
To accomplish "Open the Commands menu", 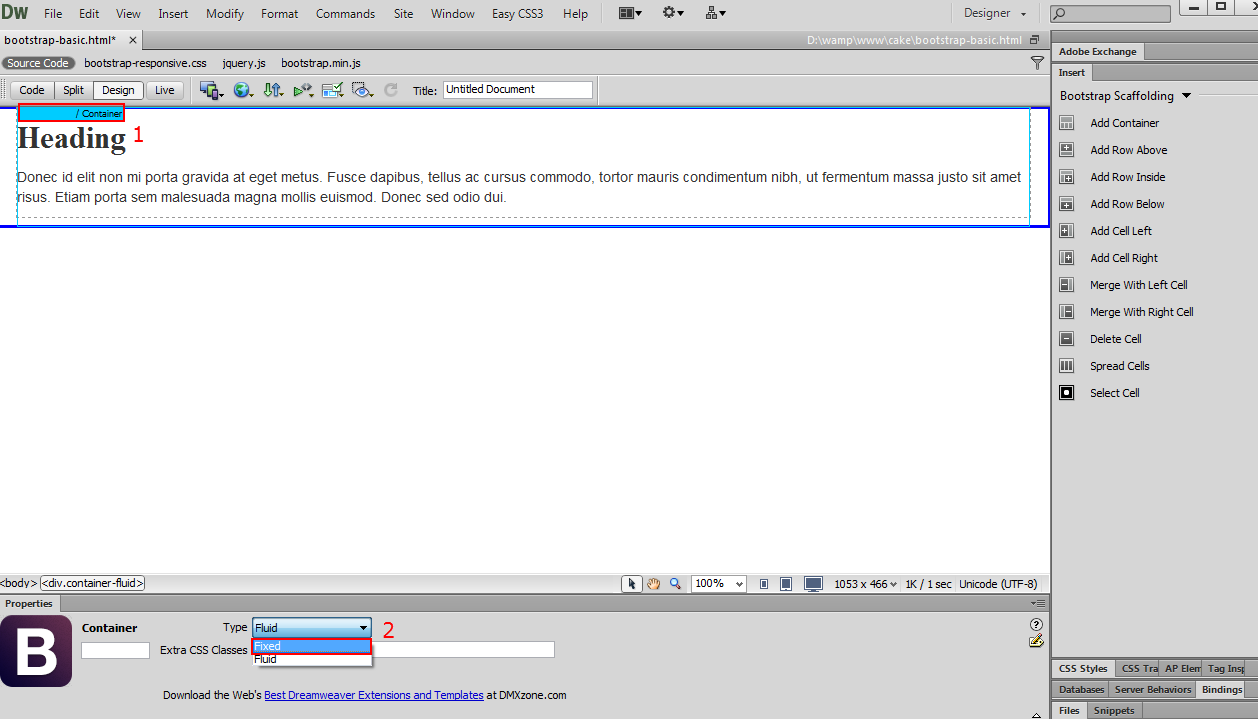I will point(345,14).
